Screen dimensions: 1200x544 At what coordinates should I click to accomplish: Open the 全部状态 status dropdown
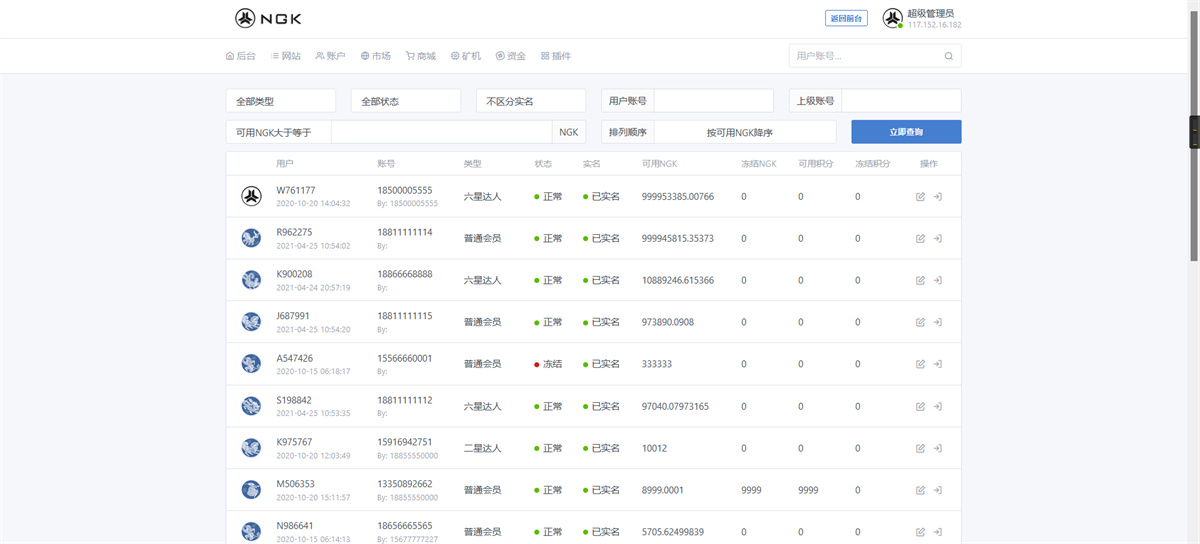click(x=405, y=101)
